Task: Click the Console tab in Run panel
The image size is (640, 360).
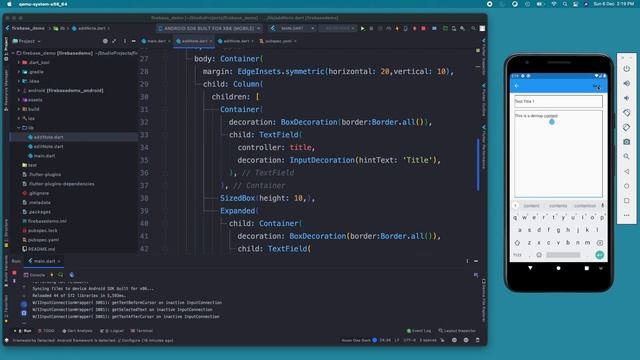Action: tap(34, 275)
